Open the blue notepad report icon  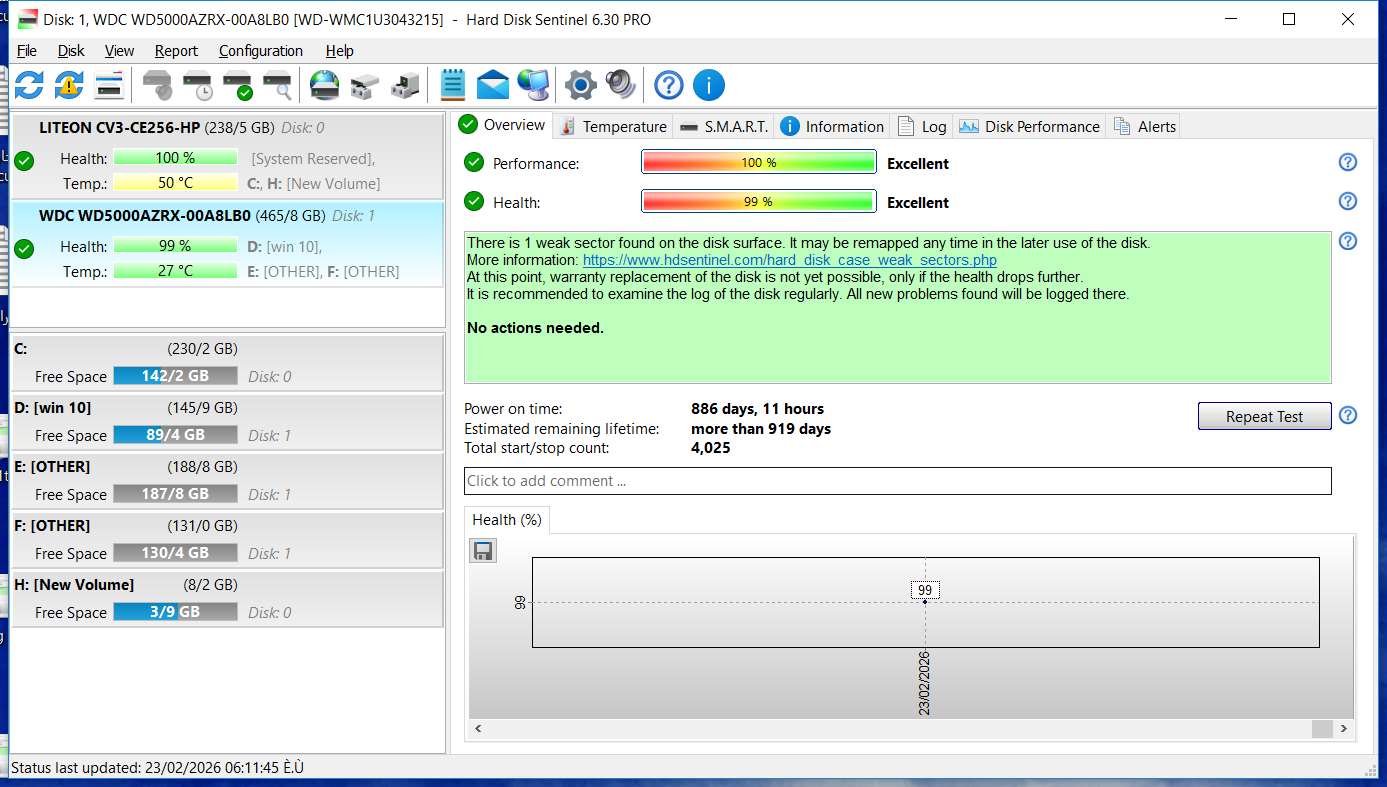(x=453, y=85)
